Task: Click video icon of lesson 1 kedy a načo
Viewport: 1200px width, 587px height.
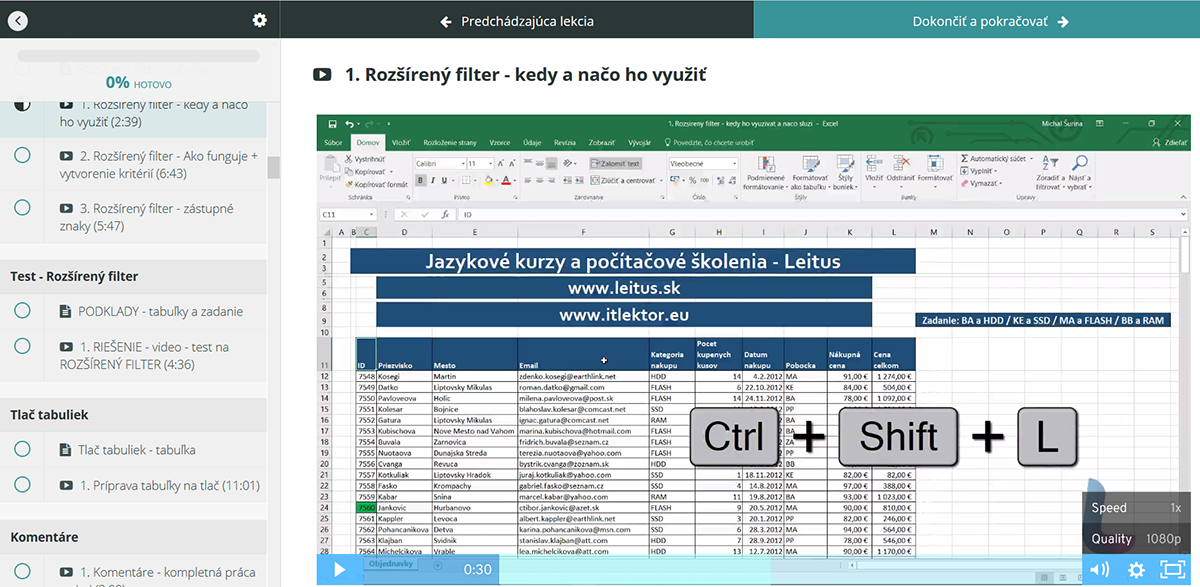Action: point(66,104)
